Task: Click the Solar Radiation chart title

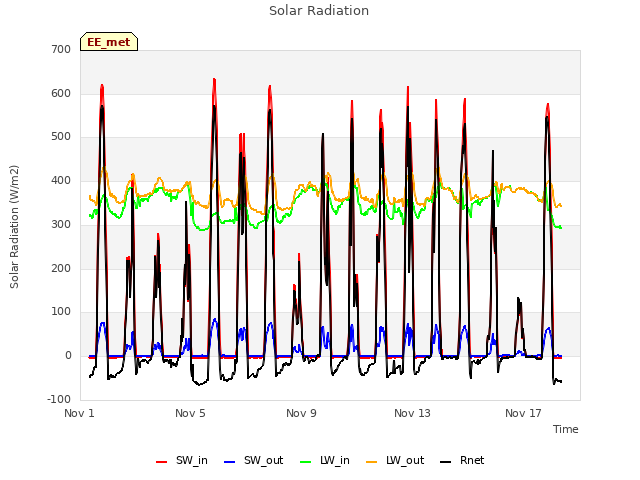Action: tap(319, 11)
